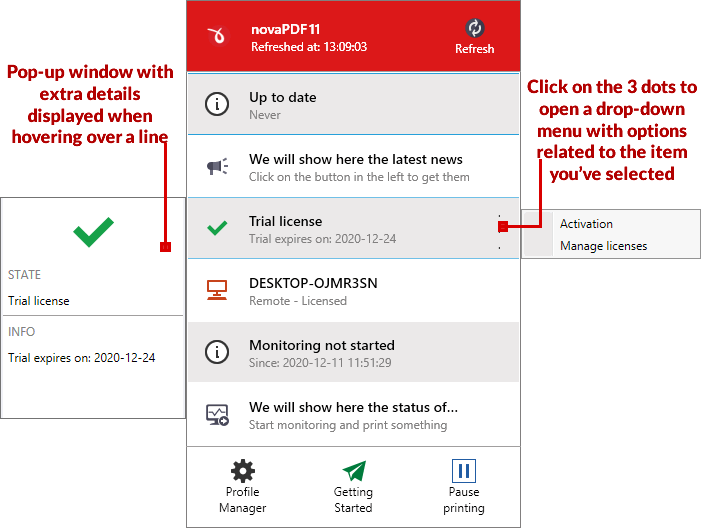Click 'Remote - Licensed' subtitle

[298, 301]
